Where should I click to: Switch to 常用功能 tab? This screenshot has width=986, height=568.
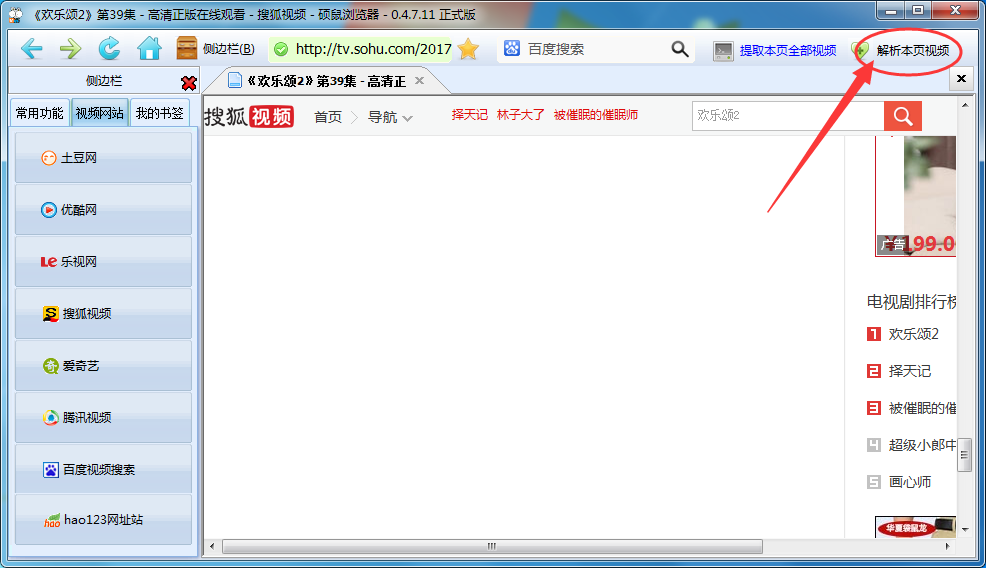point(40,113)
